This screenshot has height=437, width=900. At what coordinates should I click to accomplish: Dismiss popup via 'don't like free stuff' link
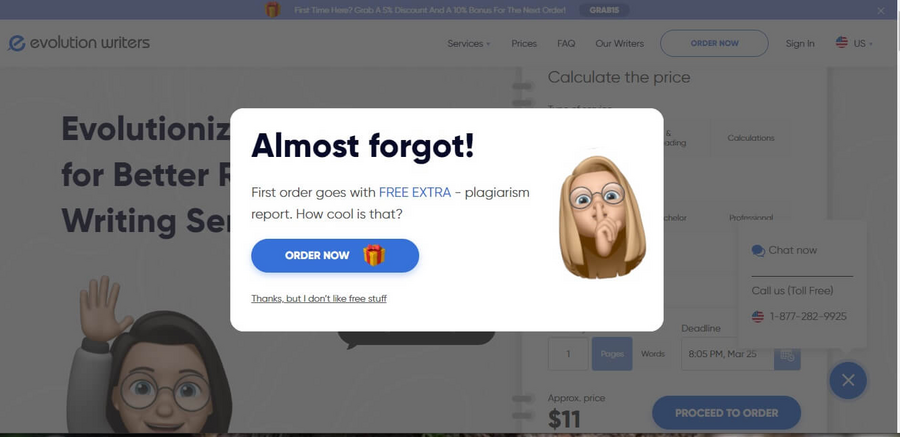(319, 299)
